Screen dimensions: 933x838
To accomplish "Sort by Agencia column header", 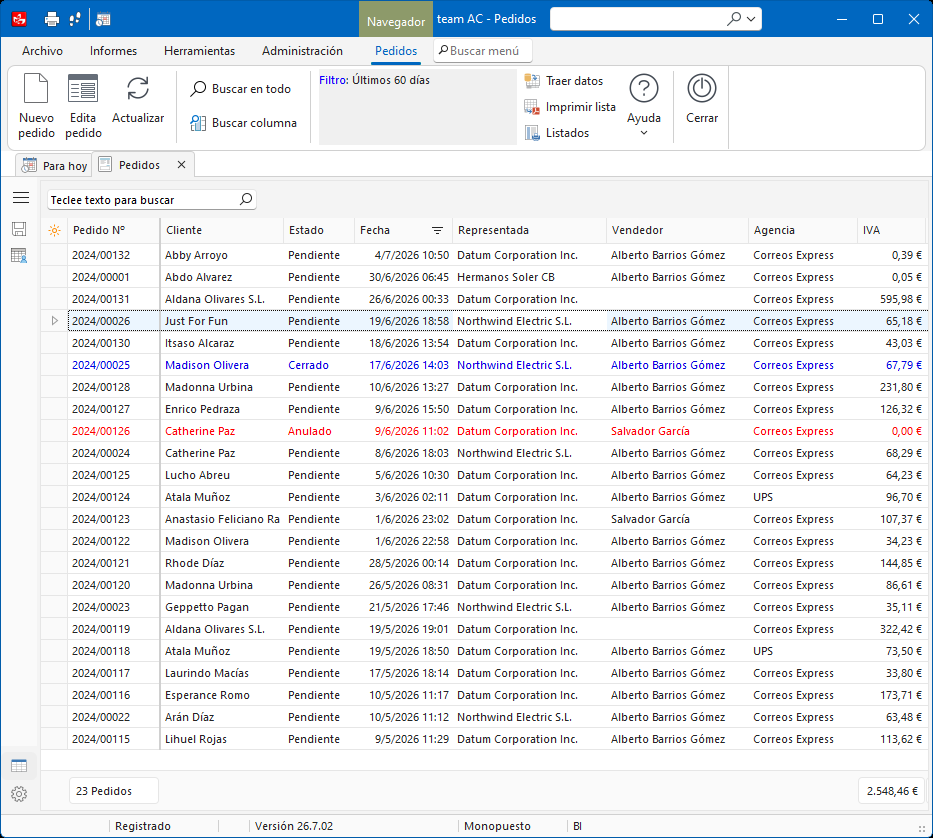I will (x=803, y=230).
